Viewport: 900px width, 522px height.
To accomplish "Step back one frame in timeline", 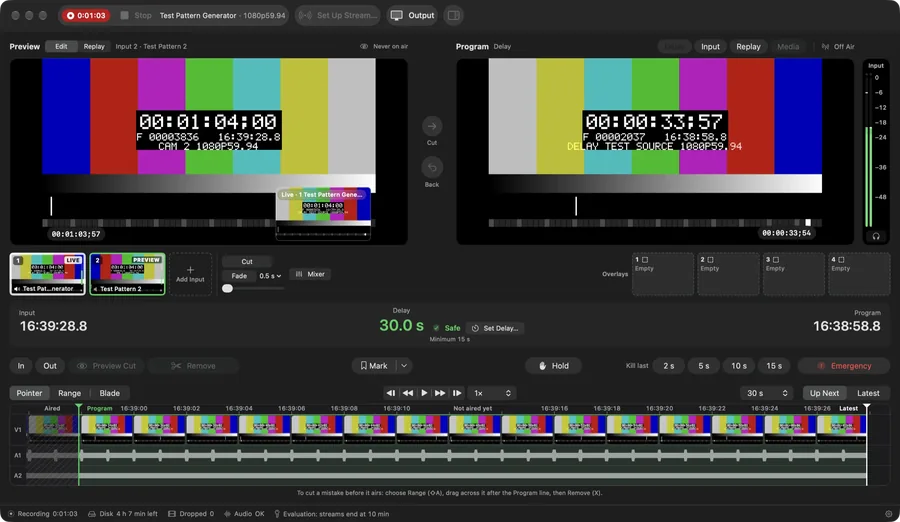I will click(391, 393).
